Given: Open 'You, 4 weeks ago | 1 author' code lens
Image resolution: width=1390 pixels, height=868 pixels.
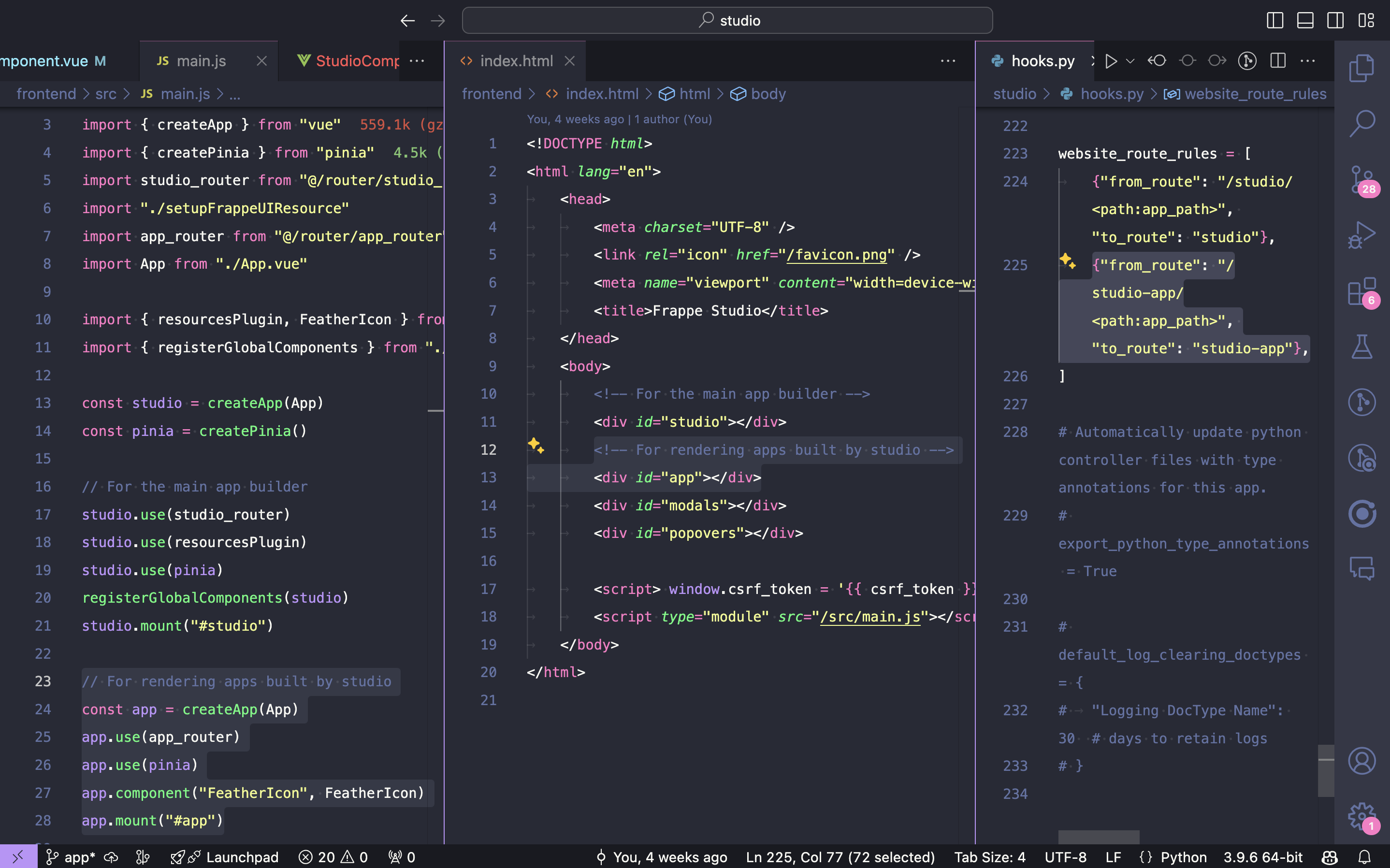Looking at the screenshot, I should (619, 119).
